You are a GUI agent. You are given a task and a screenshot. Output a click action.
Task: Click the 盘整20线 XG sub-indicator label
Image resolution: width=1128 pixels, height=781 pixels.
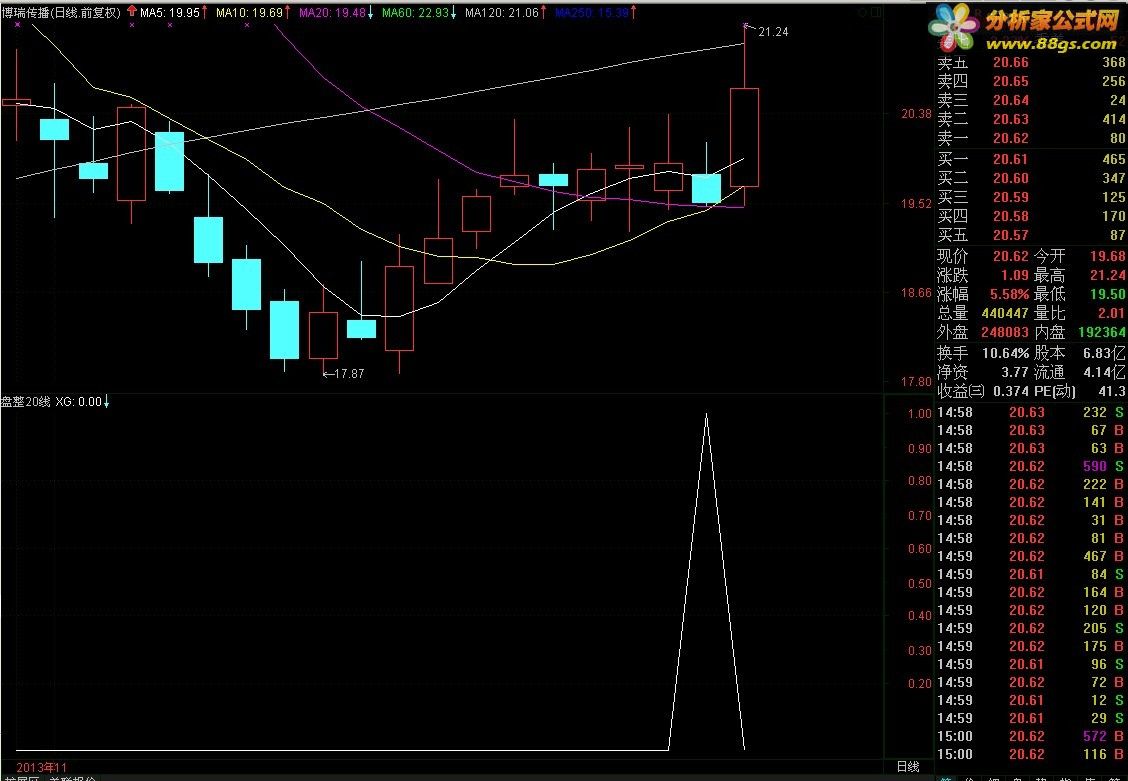tap(51, 402)
